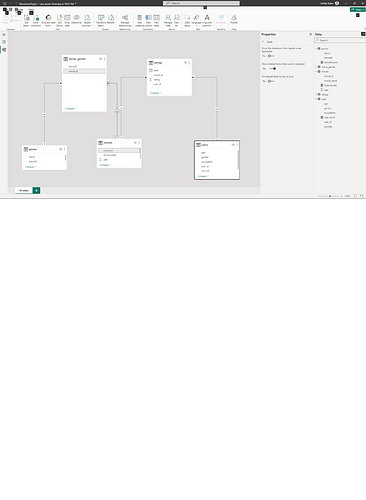Screen dimensions: 366x500
Task: Click the Transform data icon
Action: click(101, 20)
